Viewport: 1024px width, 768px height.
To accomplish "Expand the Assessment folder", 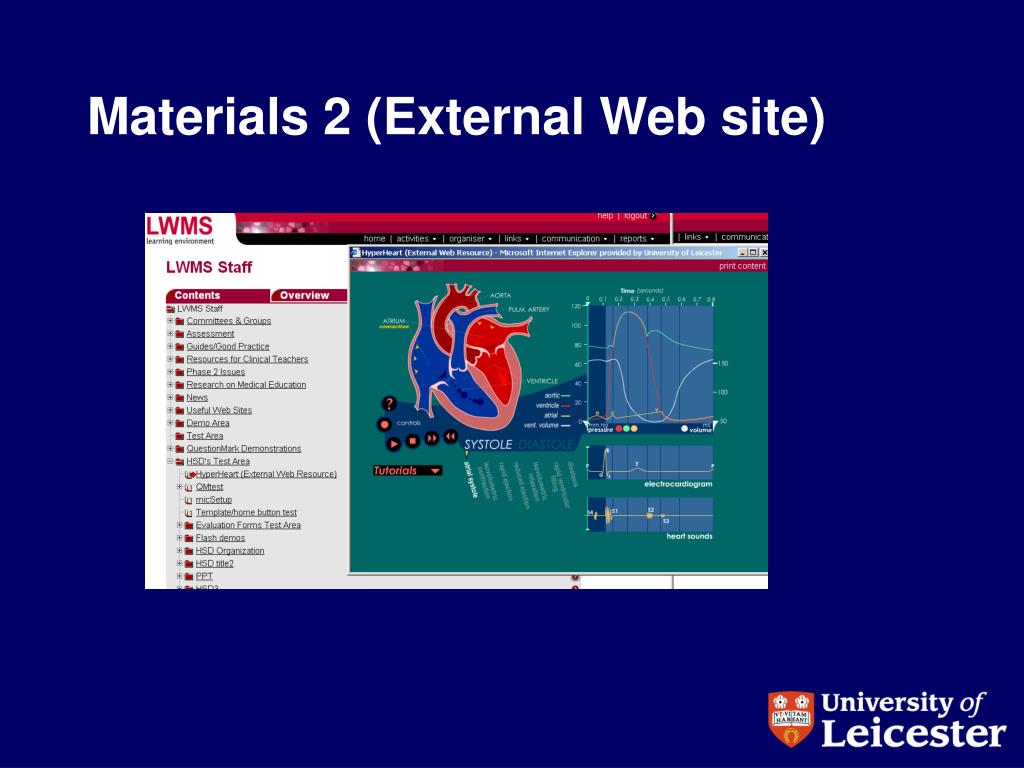I will coord(170,334).
